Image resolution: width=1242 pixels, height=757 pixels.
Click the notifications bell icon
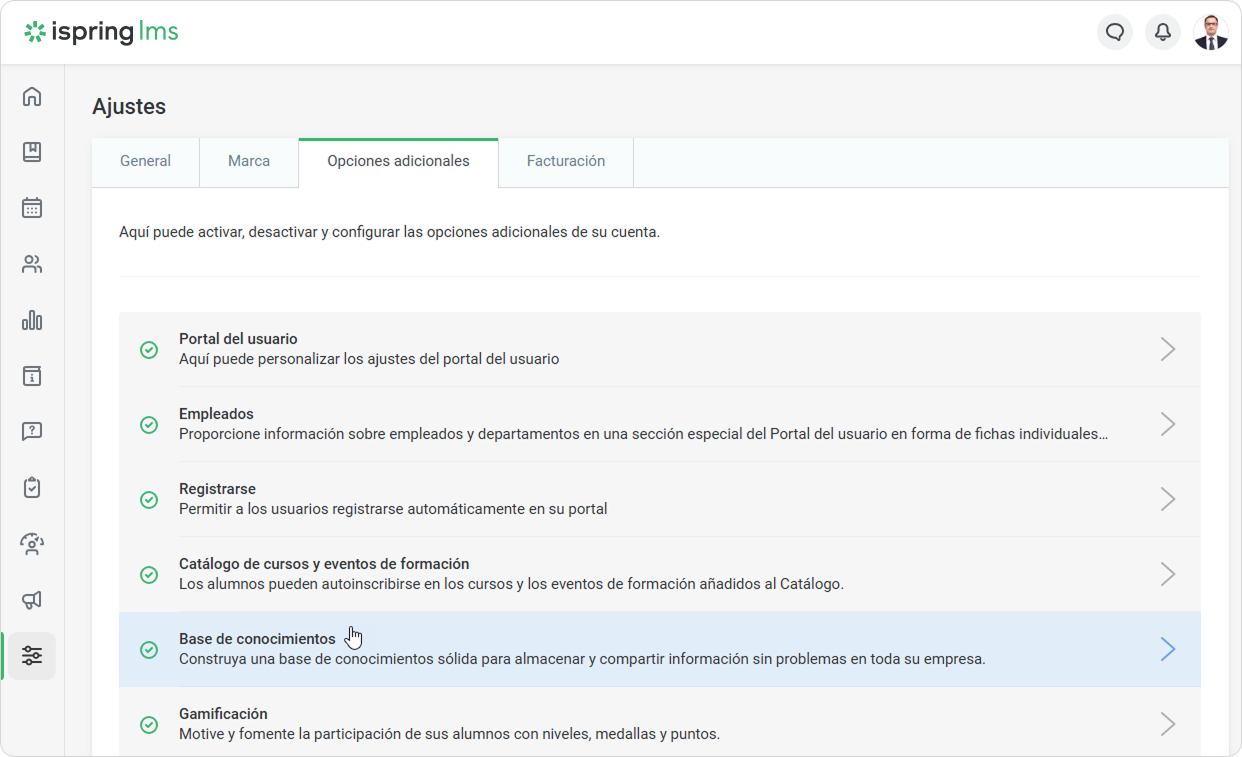(x=1163, y=32)
